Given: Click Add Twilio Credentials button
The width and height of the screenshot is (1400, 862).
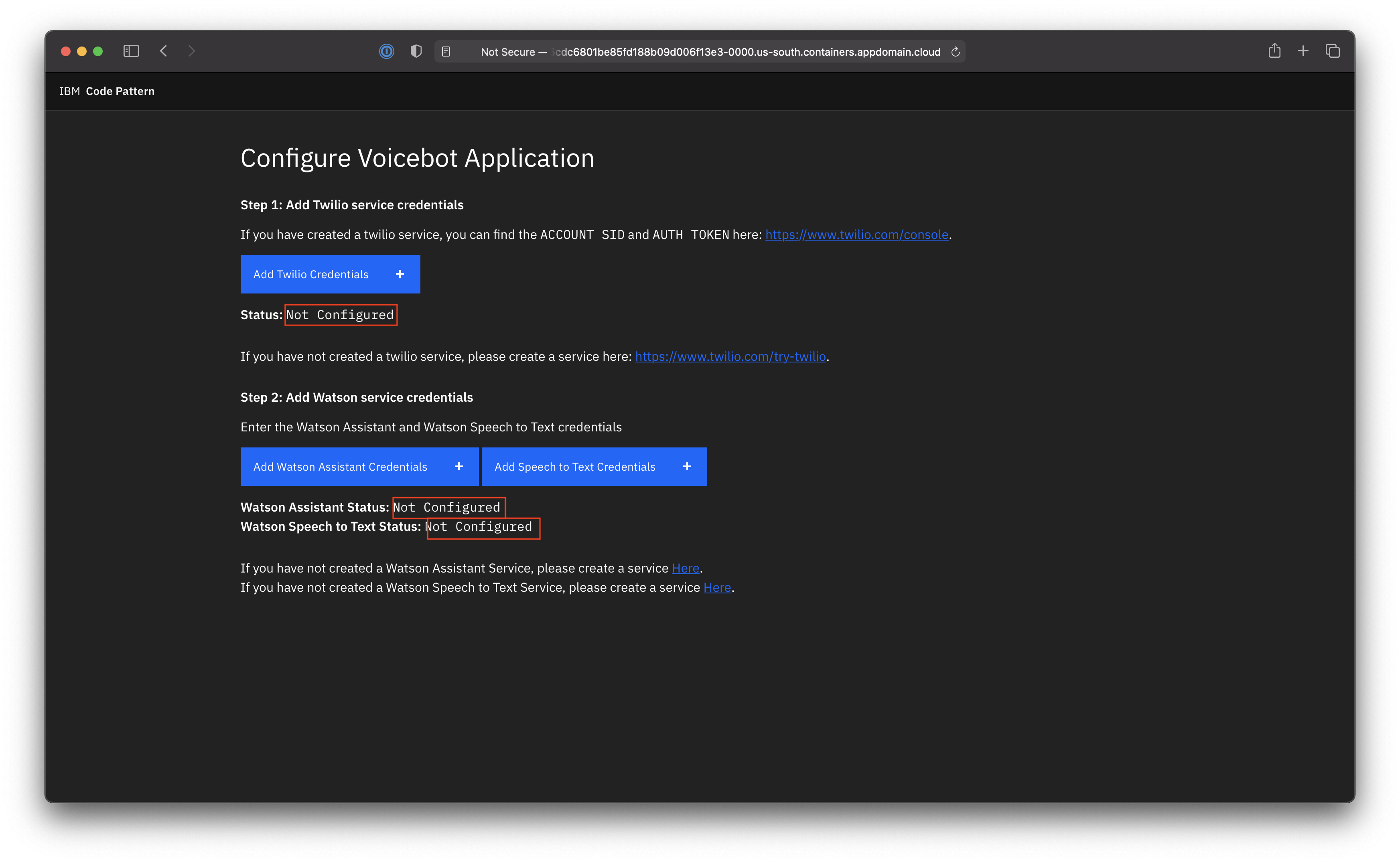Looking at the screenshot, I should [330, 274].
